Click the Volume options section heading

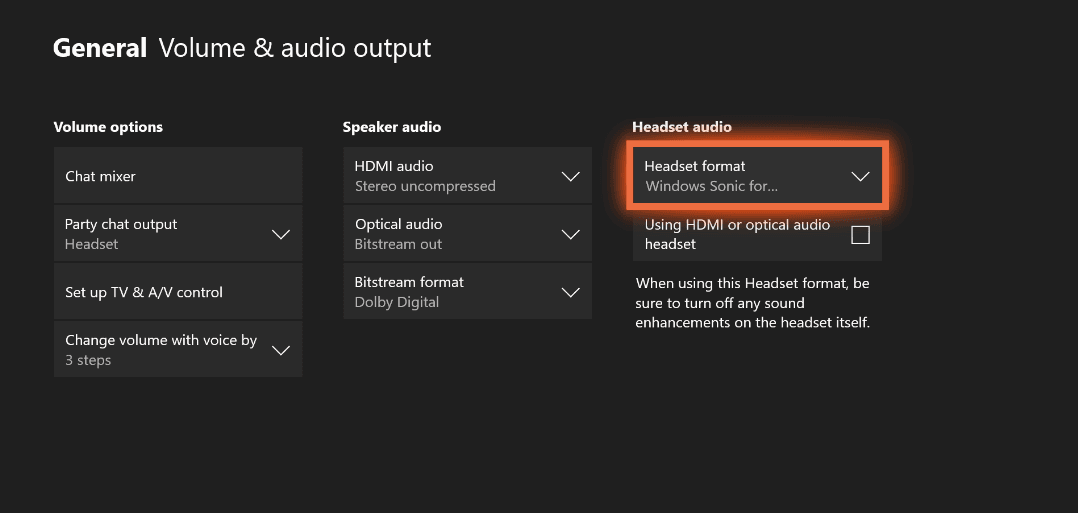pyautogui.click(x=108, y=127)
